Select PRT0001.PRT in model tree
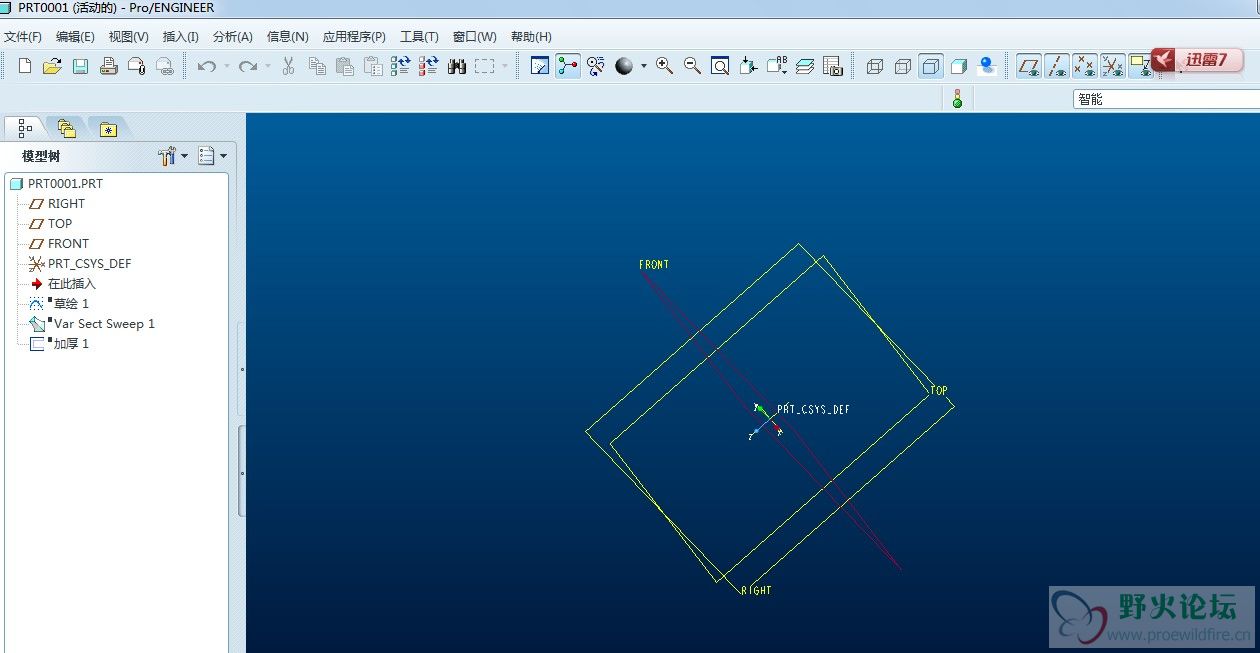This screenshot has height=653, width=1260. coord(56,184)
